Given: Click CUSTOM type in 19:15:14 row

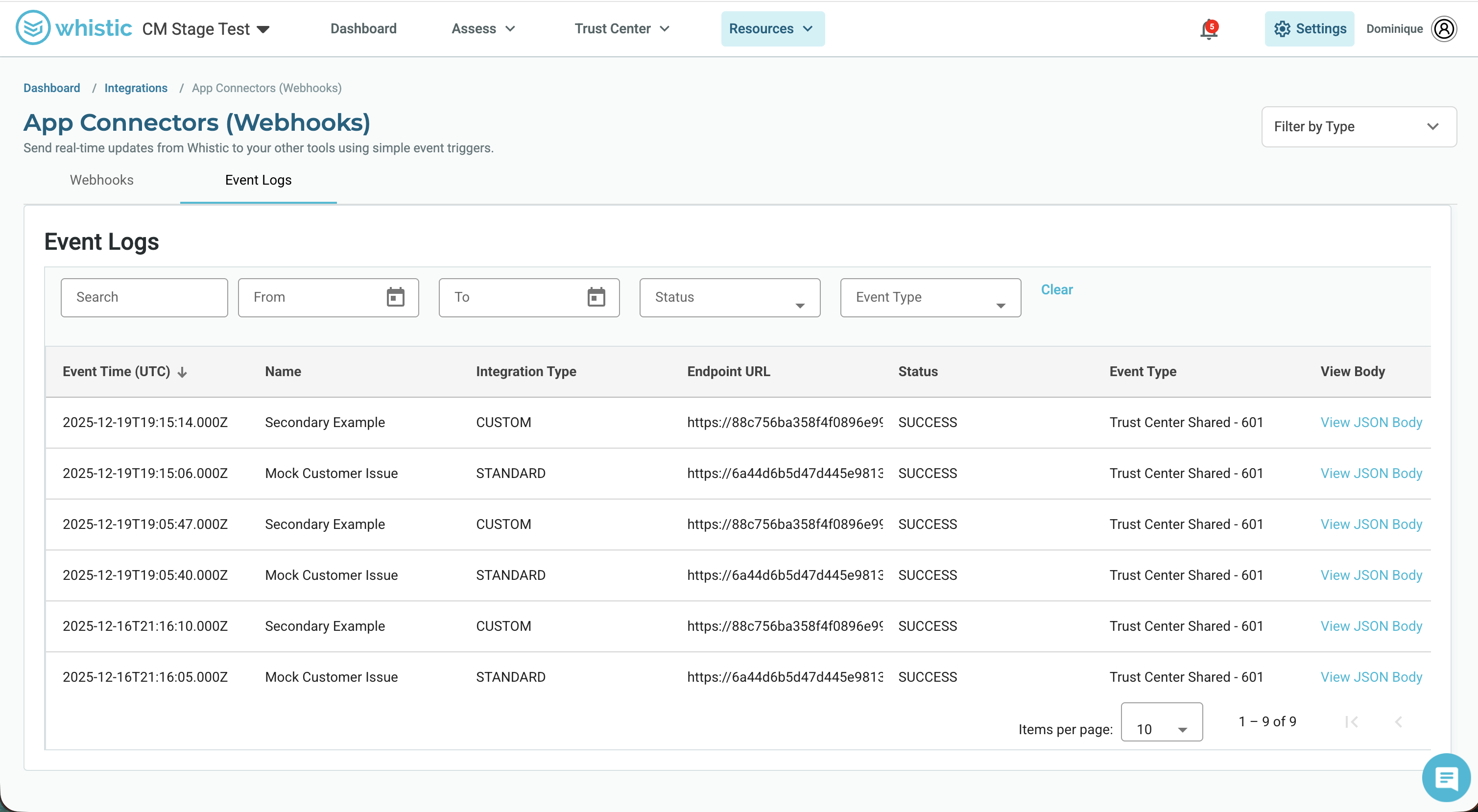Looking at the screenshot, I should coord(504,422).
